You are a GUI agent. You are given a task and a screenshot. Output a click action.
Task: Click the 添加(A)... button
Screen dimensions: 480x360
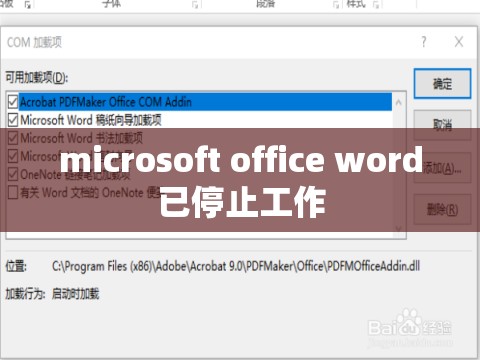point(442,168)
